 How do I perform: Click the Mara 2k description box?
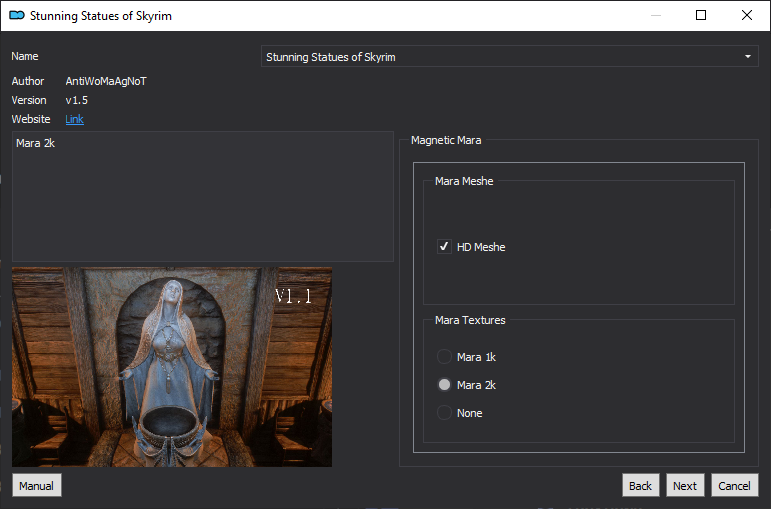203,196
